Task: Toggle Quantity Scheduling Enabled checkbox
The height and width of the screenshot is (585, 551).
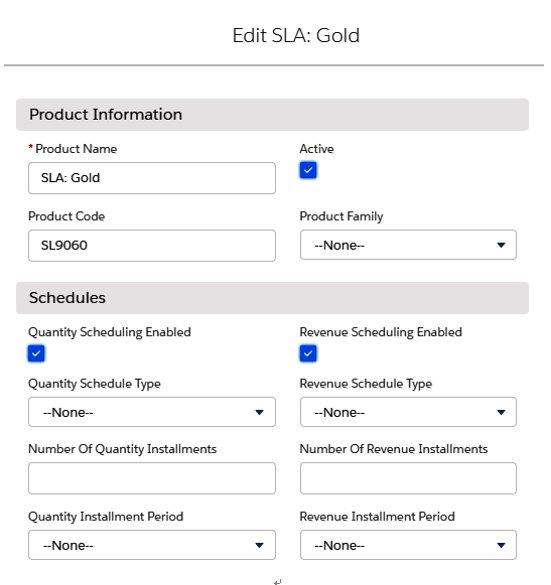Action: click(36, 353)
